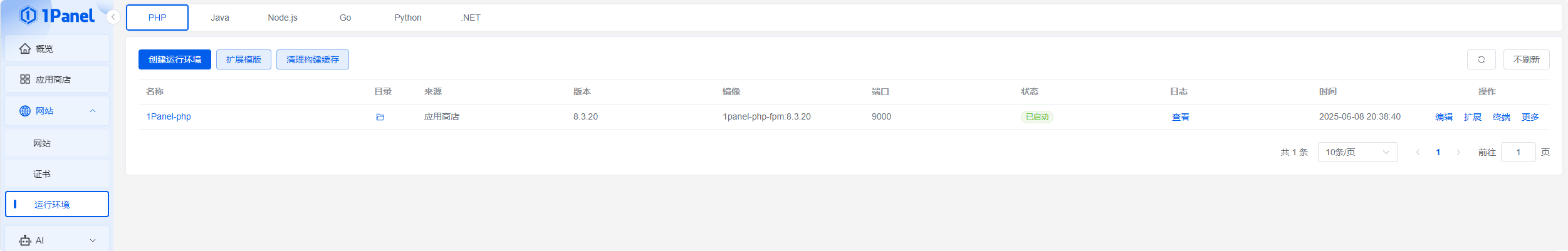Open the 10条/页 page size dropdown
This screenshot has height=251, width=1568.
coord(1357,152)
